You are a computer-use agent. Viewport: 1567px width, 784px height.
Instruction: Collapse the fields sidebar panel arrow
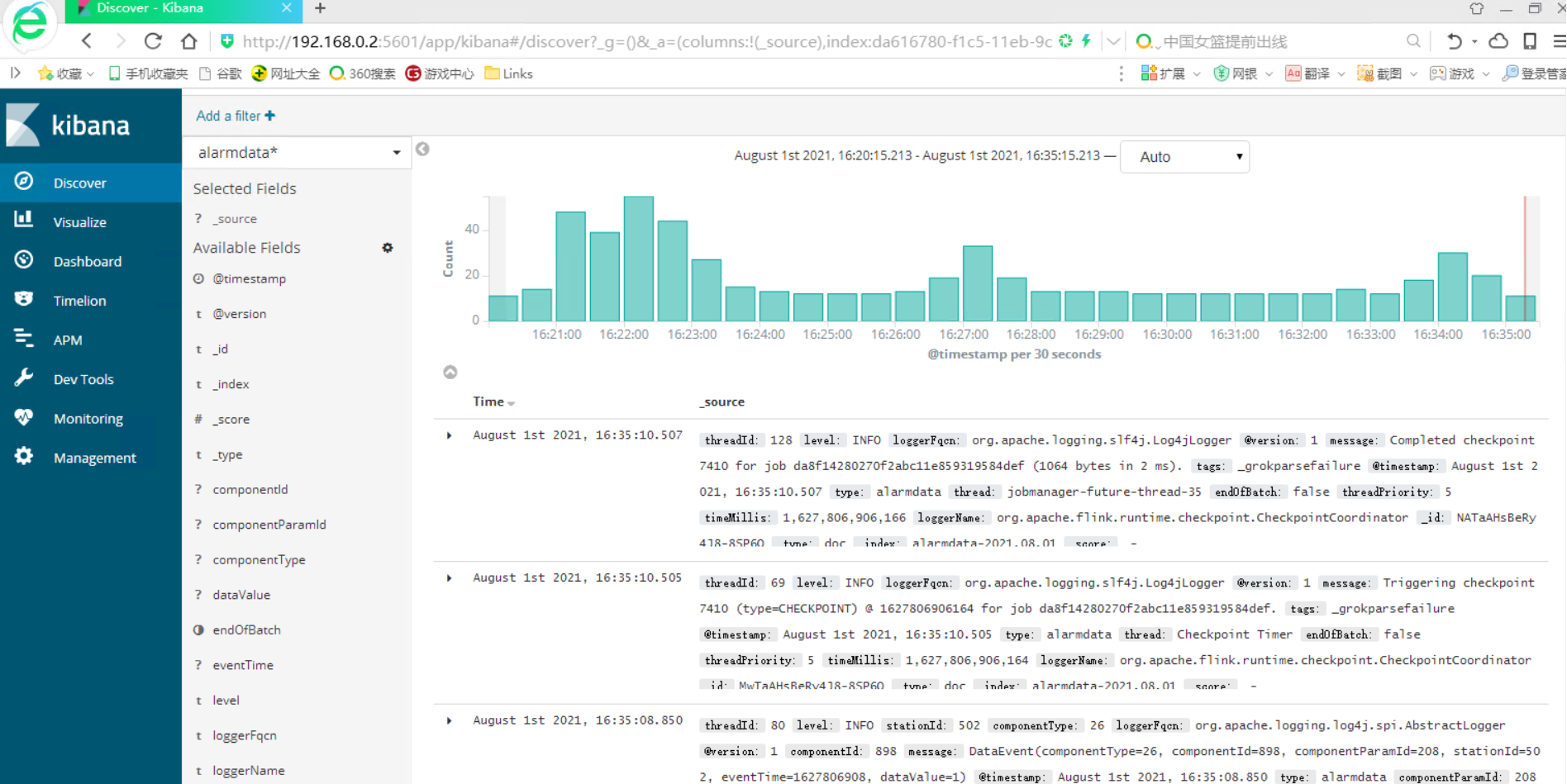click(x=422, y=150)
